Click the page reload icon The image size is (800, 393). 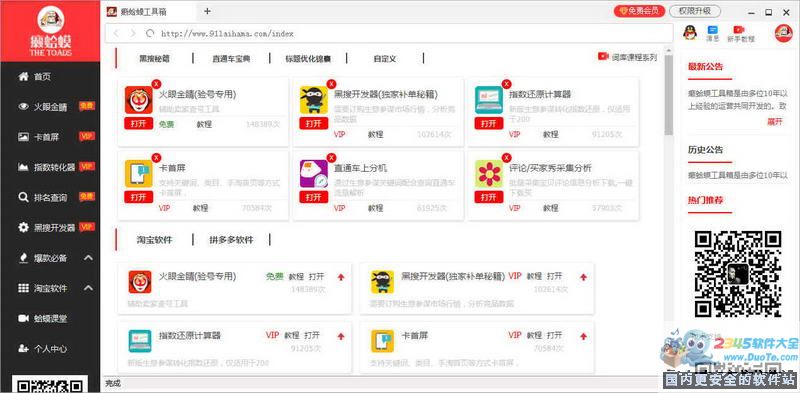[149, 34]
